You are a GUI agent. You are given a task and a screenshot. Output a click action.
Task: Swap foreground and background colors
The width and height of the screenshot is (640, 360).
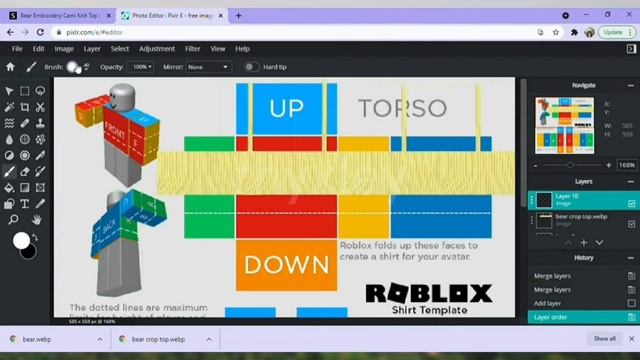point(35,237)
